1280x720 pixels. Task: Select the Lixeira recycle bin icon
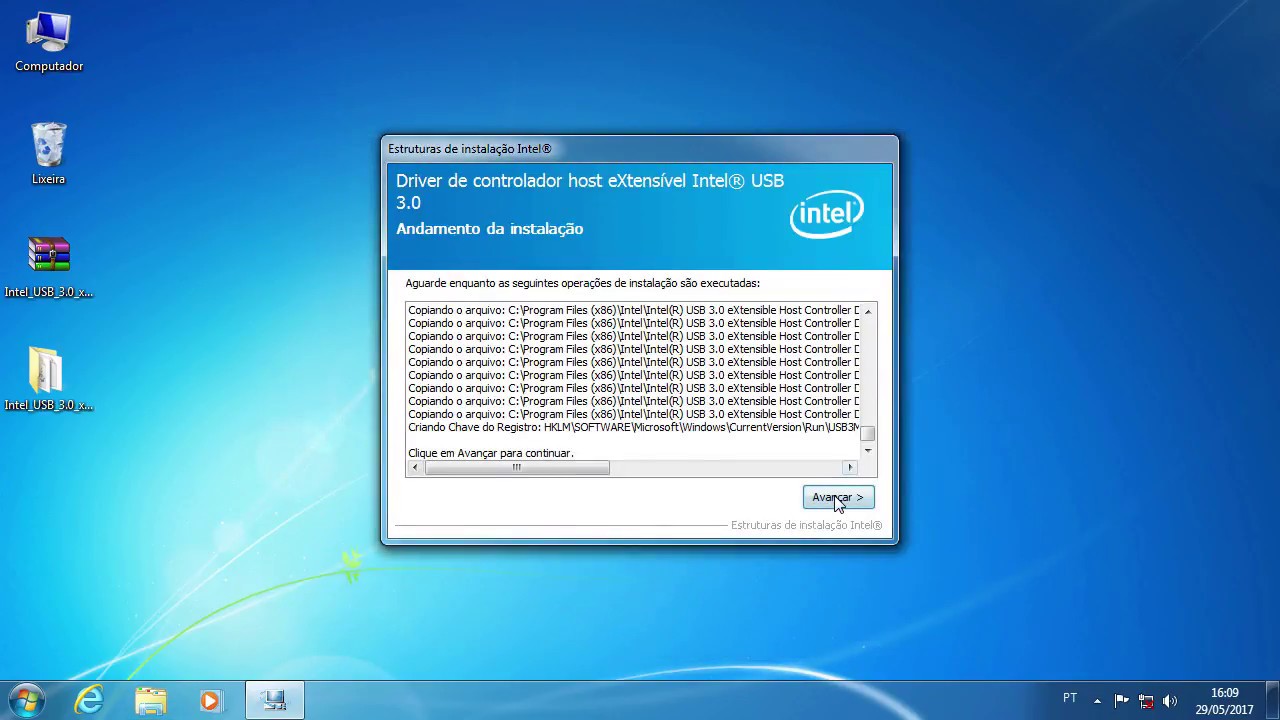coord(48,154)
